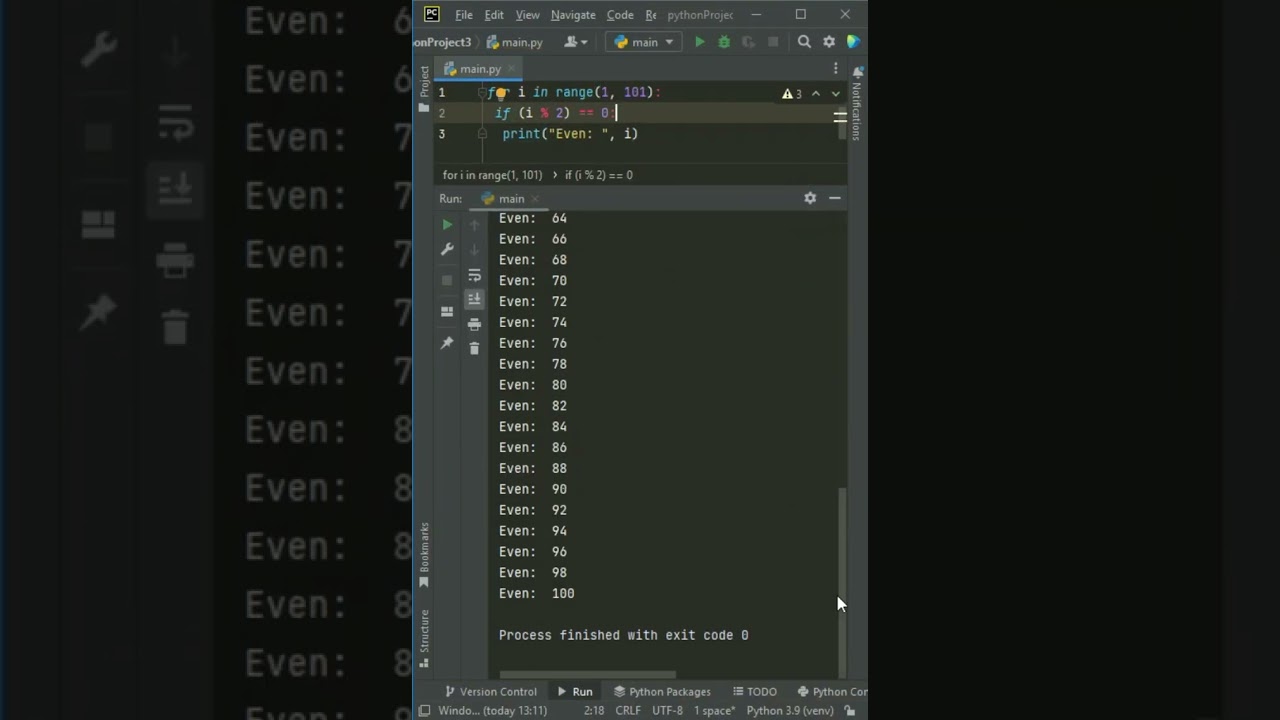Toggle soft-wrap in Run console

(475, 275)
